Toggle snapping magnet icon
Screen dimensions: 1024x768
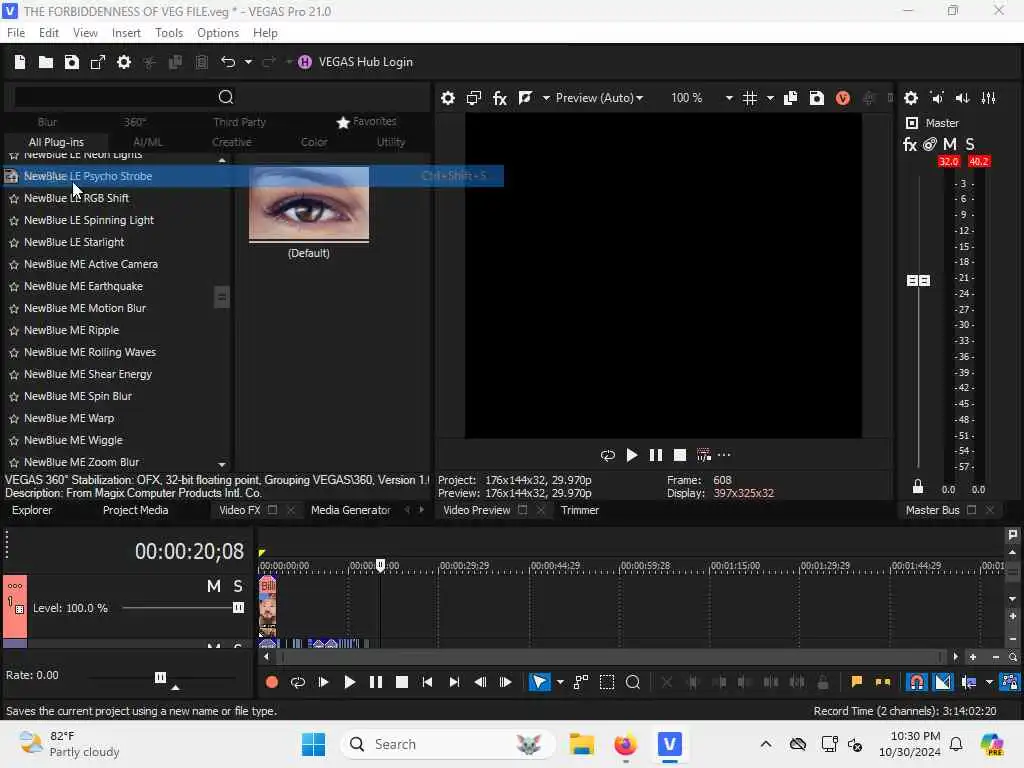[917, 682]
